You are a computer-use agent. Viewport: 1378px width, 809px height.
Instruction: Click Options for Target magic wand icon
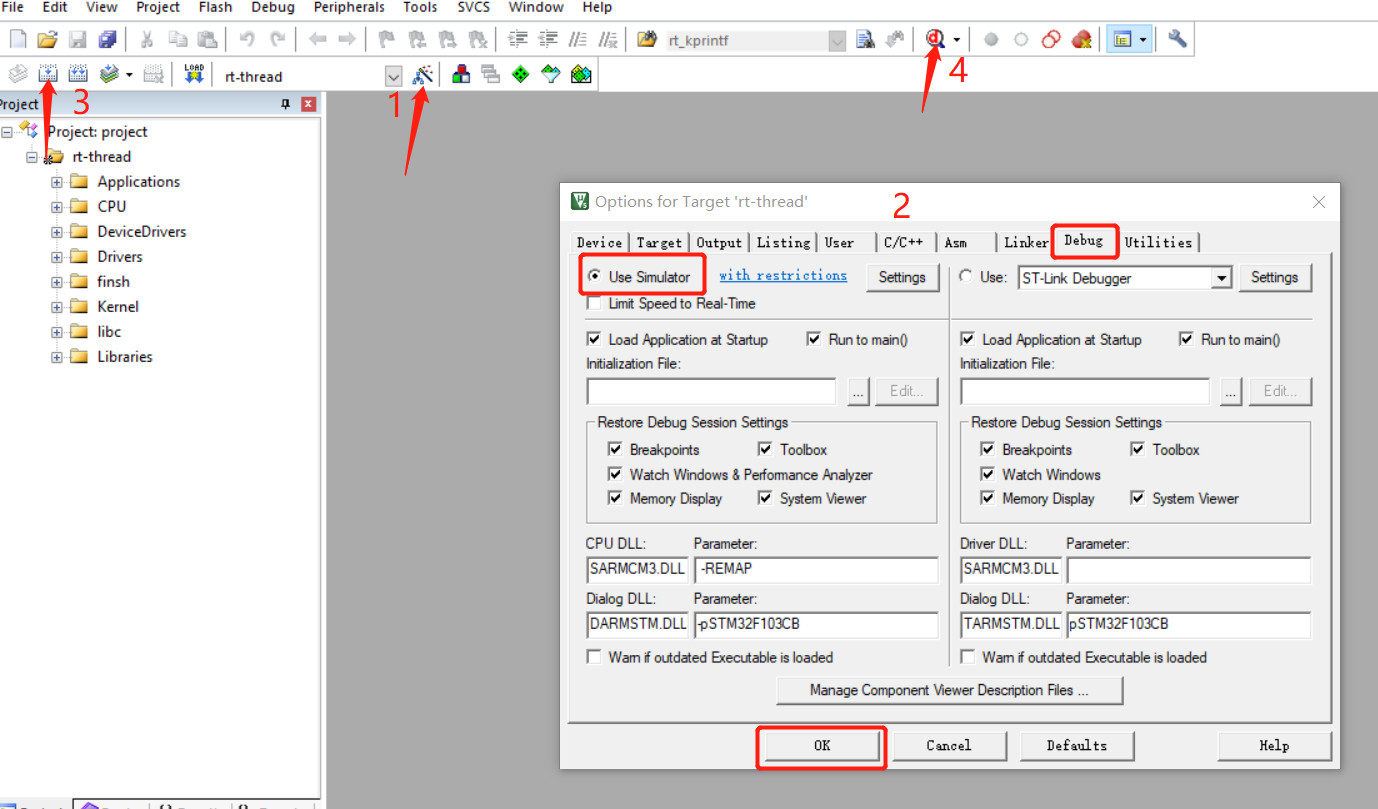[x=424, y=75]
